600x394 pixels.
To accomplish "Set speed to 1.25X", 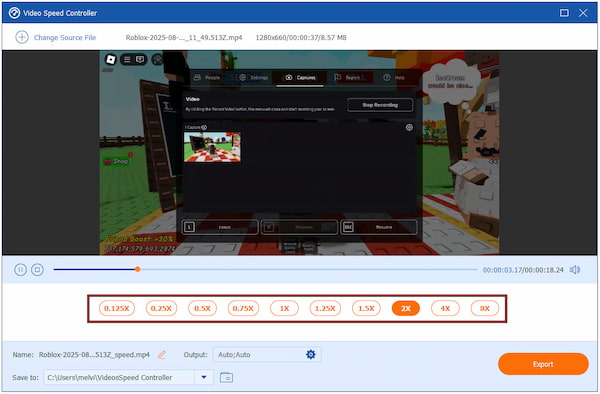I will click(x=325, y=308).
